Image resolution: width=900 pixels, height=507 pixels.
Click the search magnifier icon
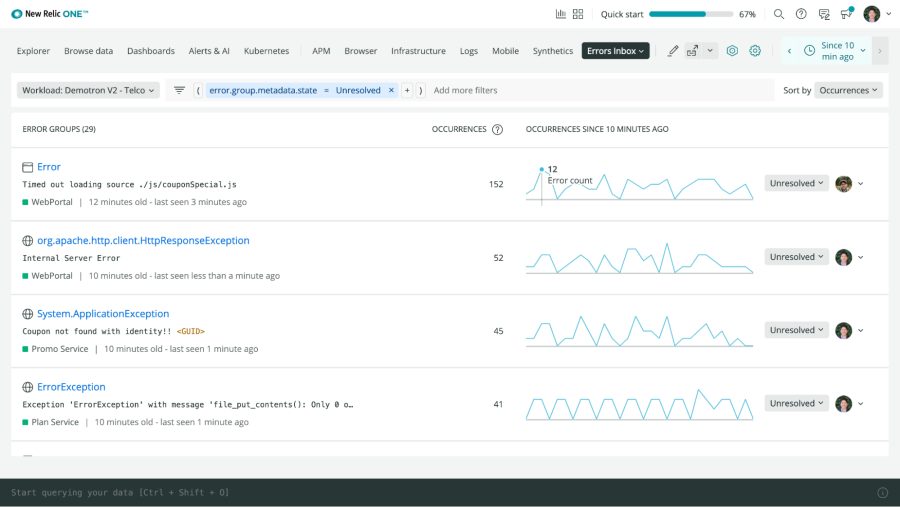pos(779,14)
